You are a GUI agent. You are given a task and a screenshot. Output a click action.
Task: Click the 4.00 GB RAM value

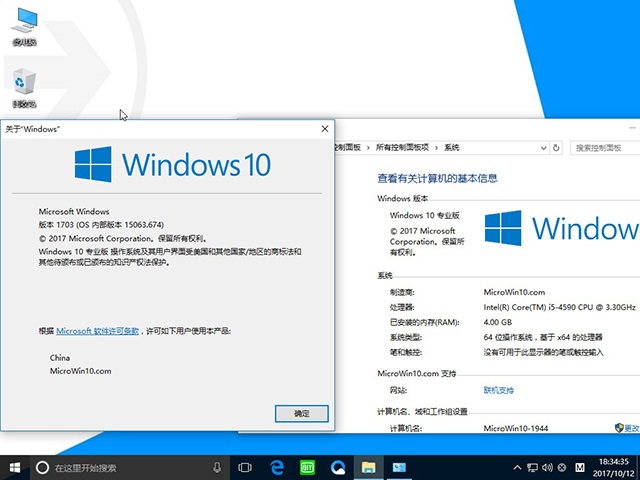[498, 322]
